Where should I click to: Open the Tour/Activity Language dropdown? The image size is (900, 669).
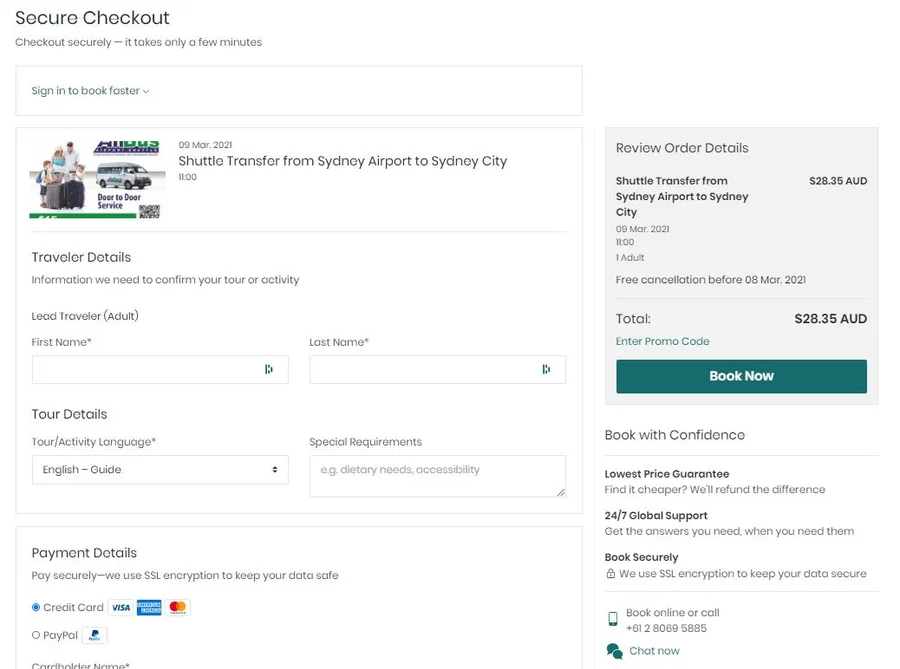160,470
